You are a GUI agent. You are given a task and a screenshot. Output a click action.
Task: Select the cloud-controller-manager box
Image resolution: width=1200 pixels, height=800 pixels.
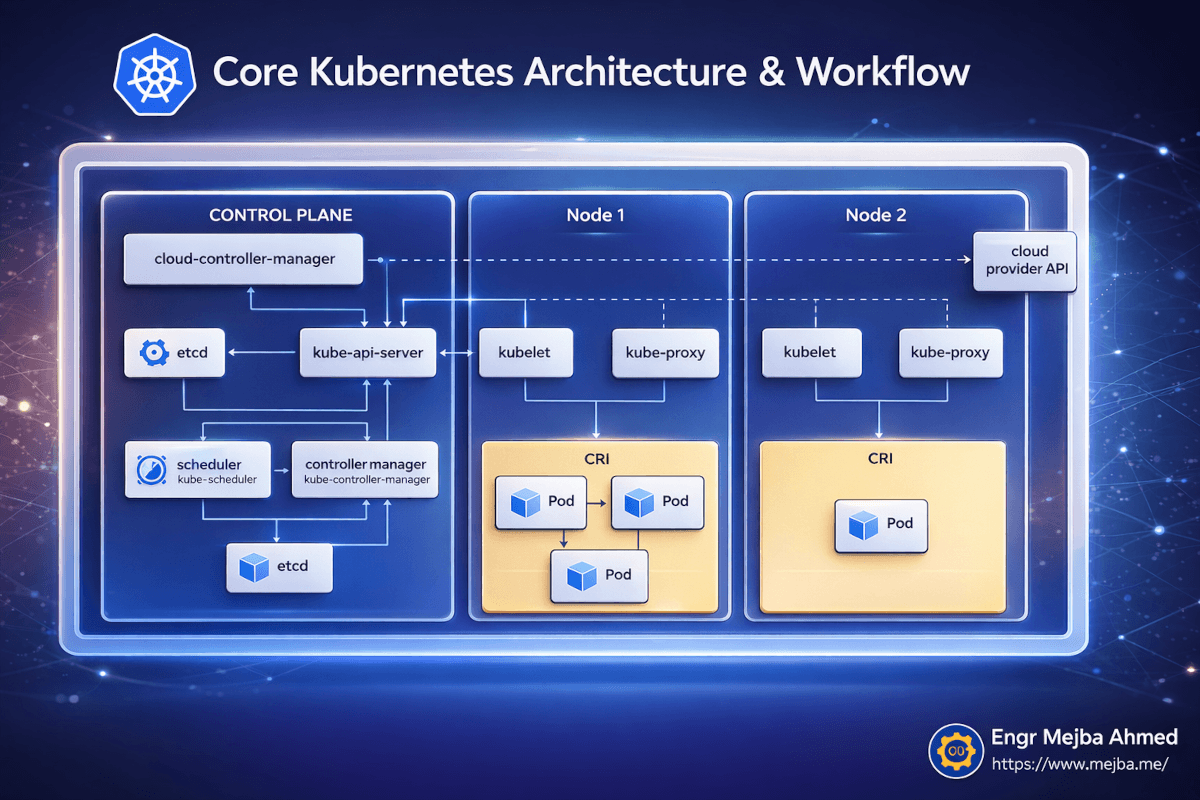coord(244,259)
